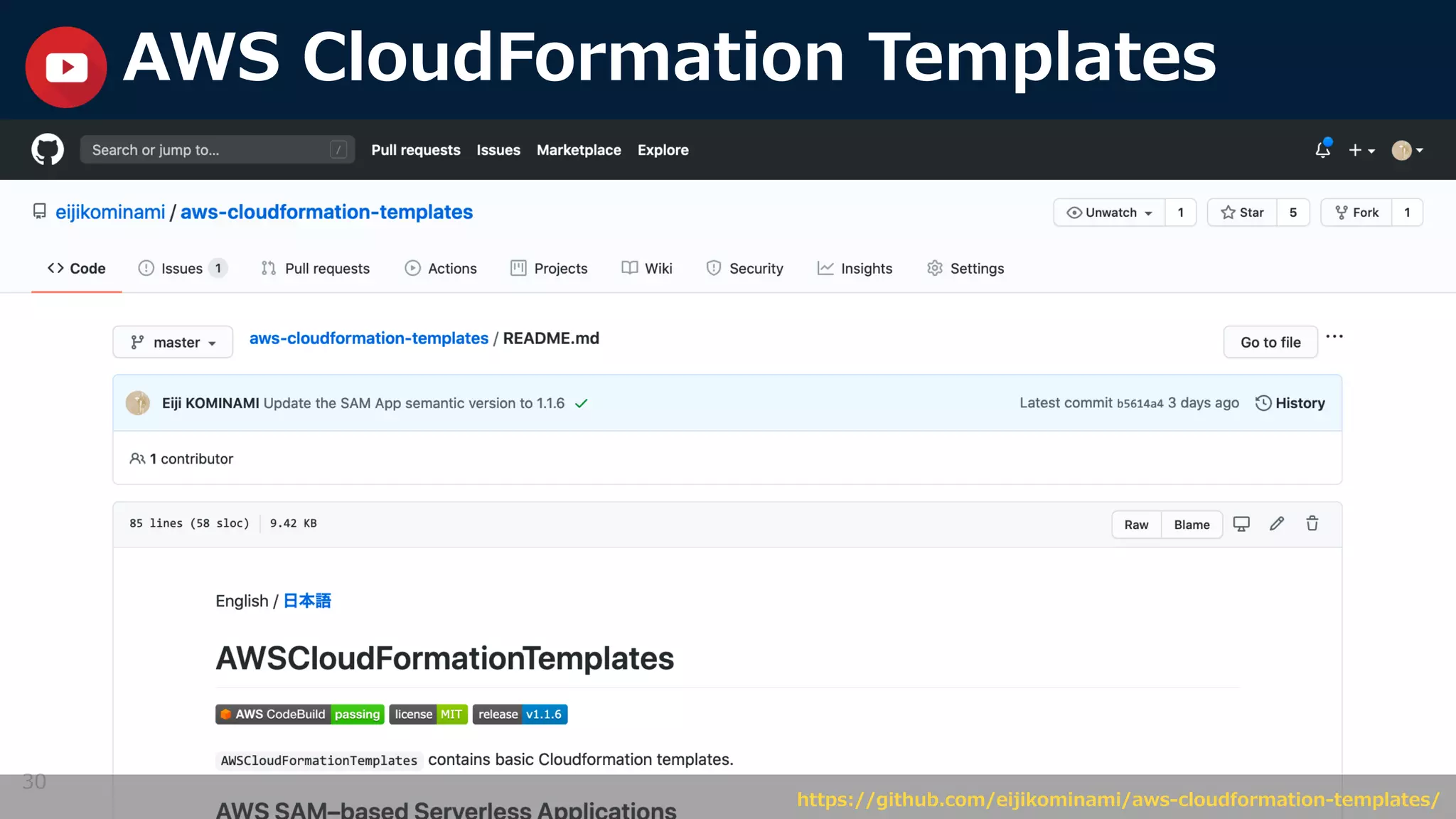Viewport: 1456px width, 819px height.
Task: Open the eijikominami profile link
Action: [x=110, y=212]
